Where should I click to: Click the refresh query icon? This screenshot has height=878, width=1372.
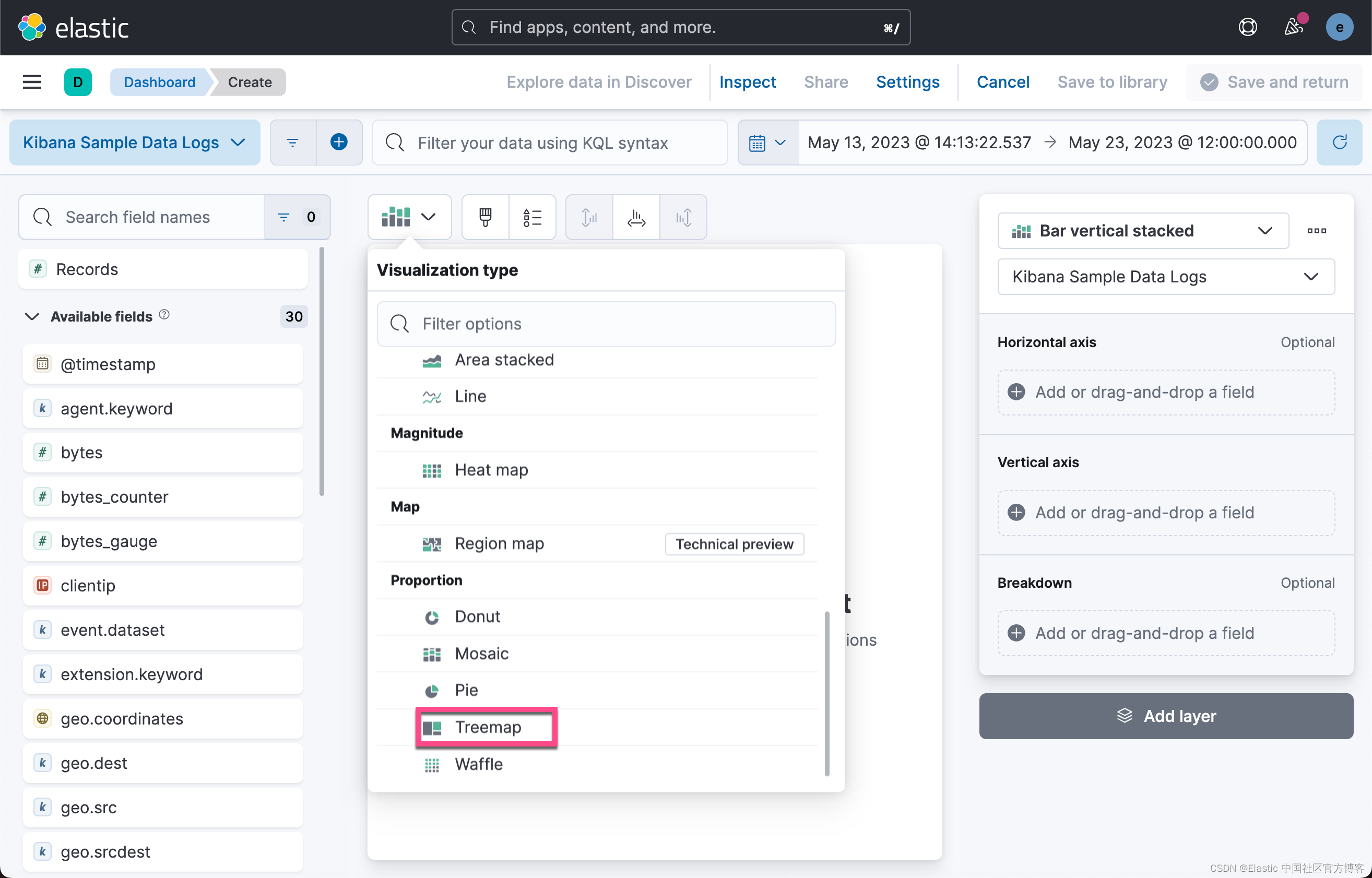(1340, 142)
